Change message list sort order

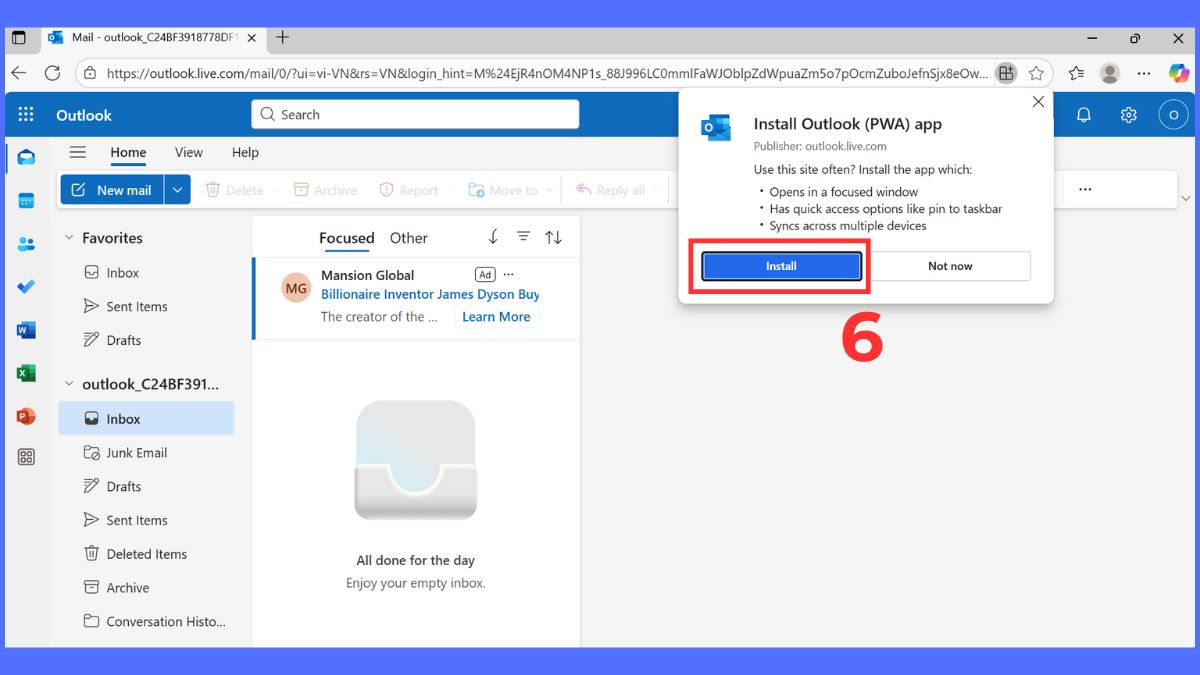(553, 237)
